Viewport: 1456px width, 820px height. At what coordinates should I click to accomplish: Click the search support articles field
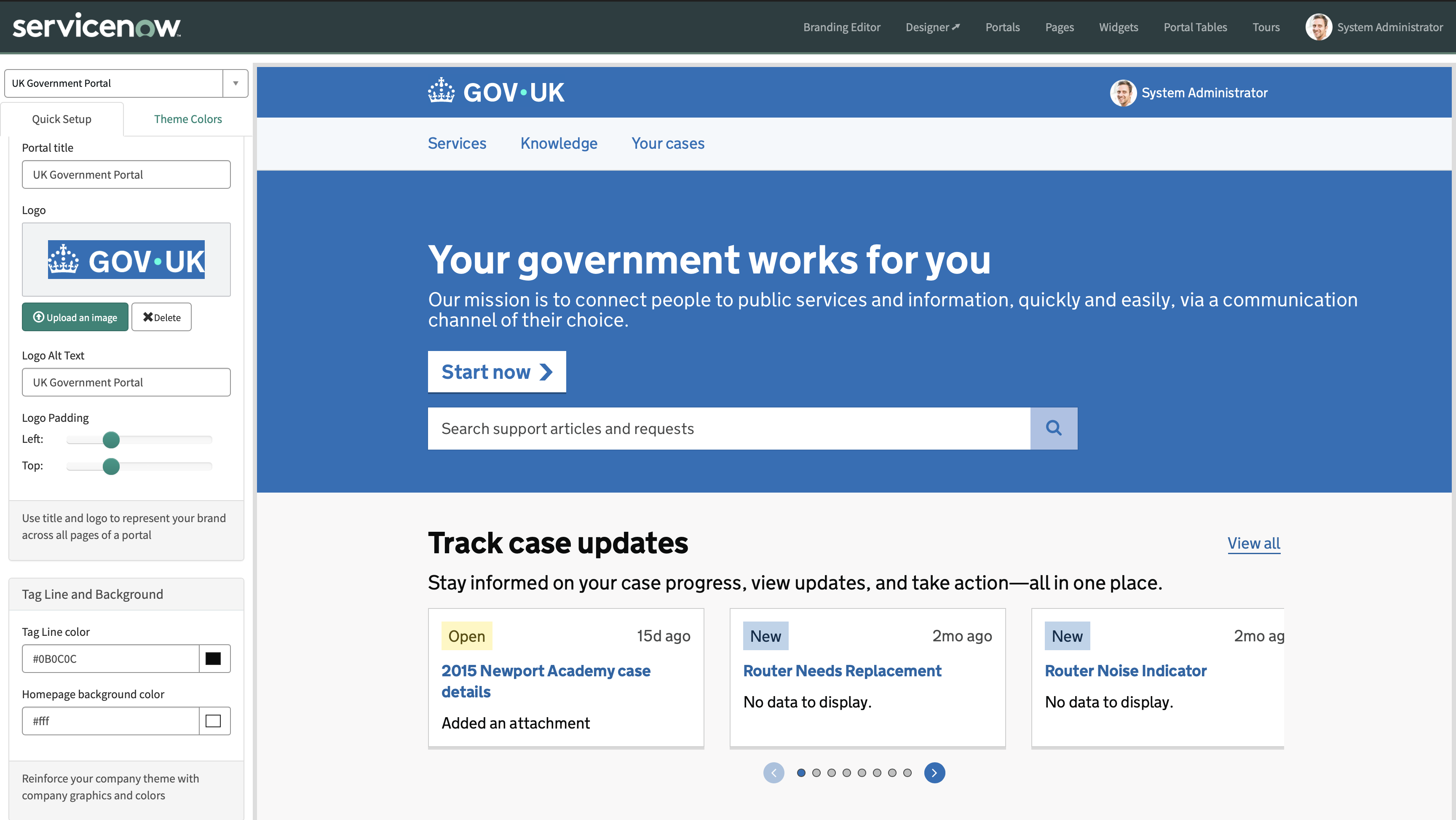click(729, 428)
